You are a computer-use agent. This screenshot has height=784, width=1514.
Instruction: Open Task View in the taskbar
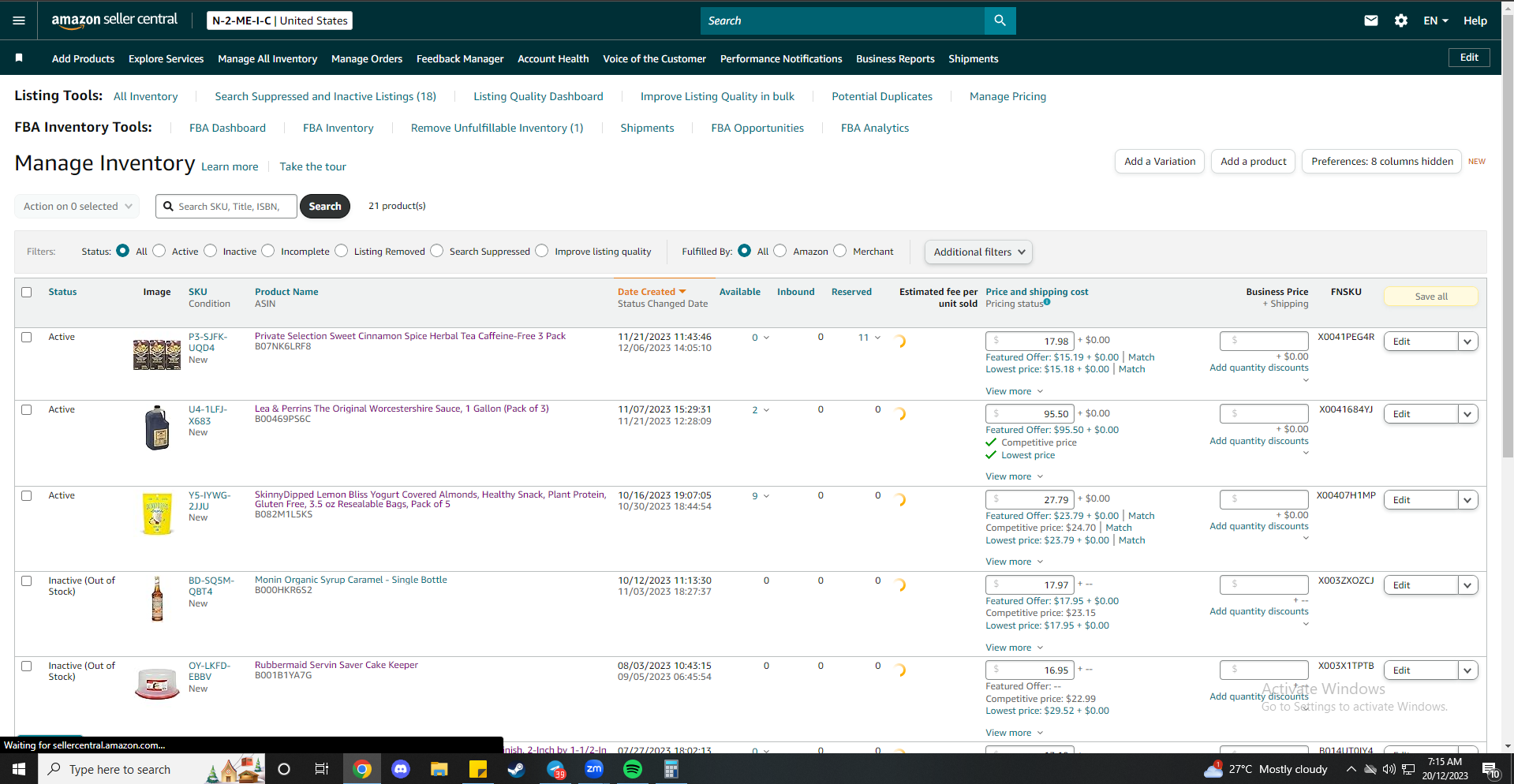[x=322, y=769]
